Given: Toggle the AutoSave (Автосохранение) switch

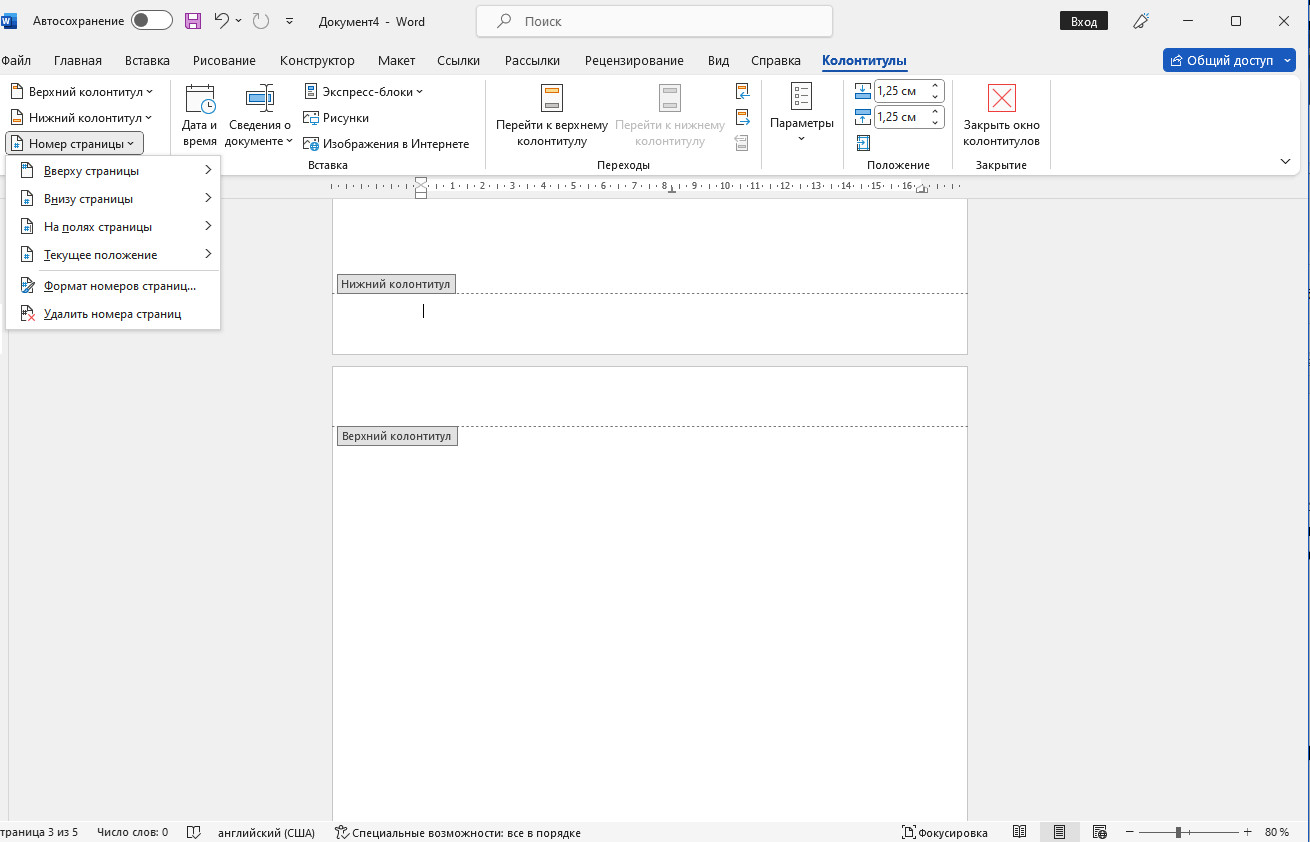Looking at the screenshot, I should pyautogui.click(x=151, y=21).
